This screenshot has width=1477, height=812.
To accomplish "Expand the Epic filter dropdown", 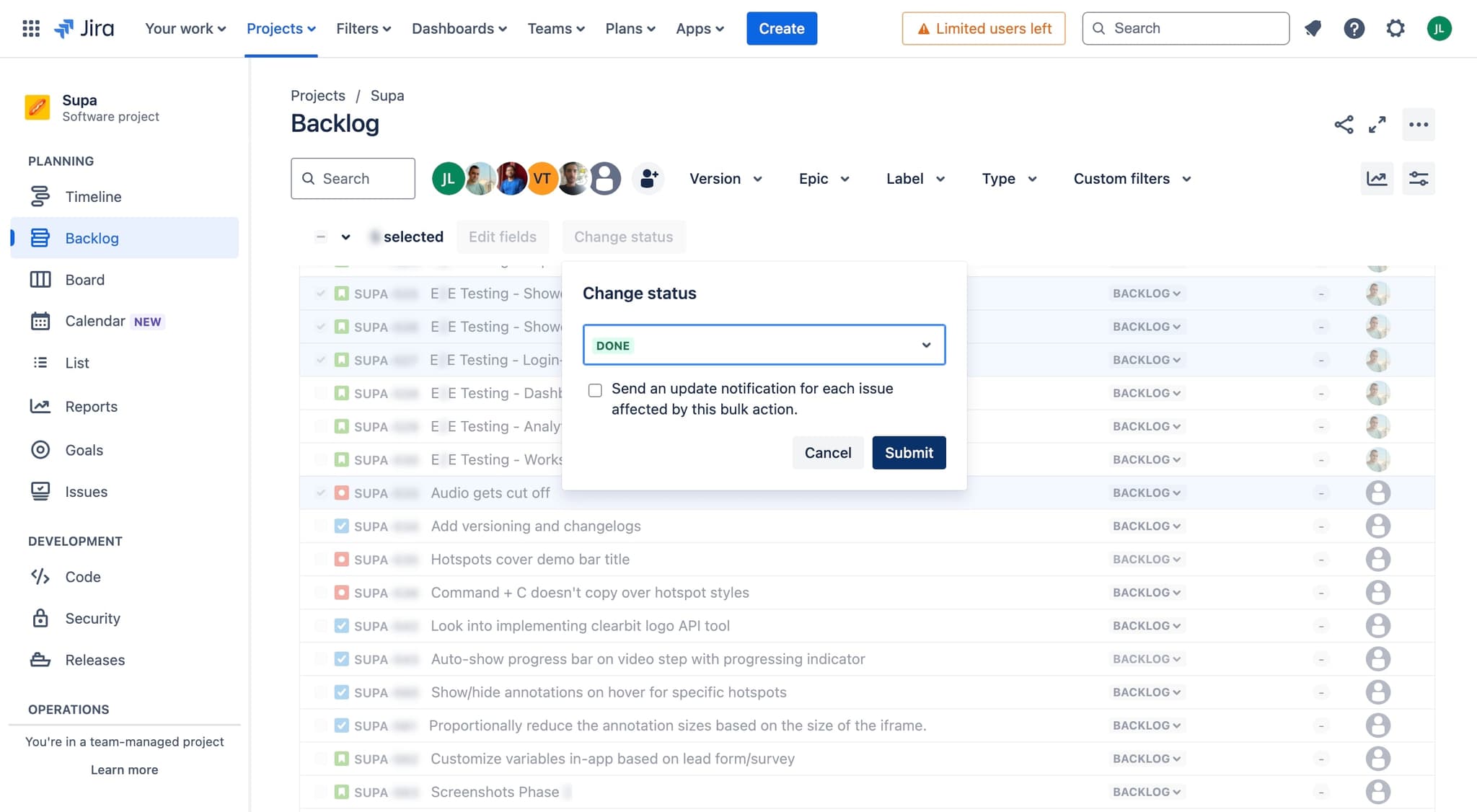I will pyautogui.click(x=824, y=179).
